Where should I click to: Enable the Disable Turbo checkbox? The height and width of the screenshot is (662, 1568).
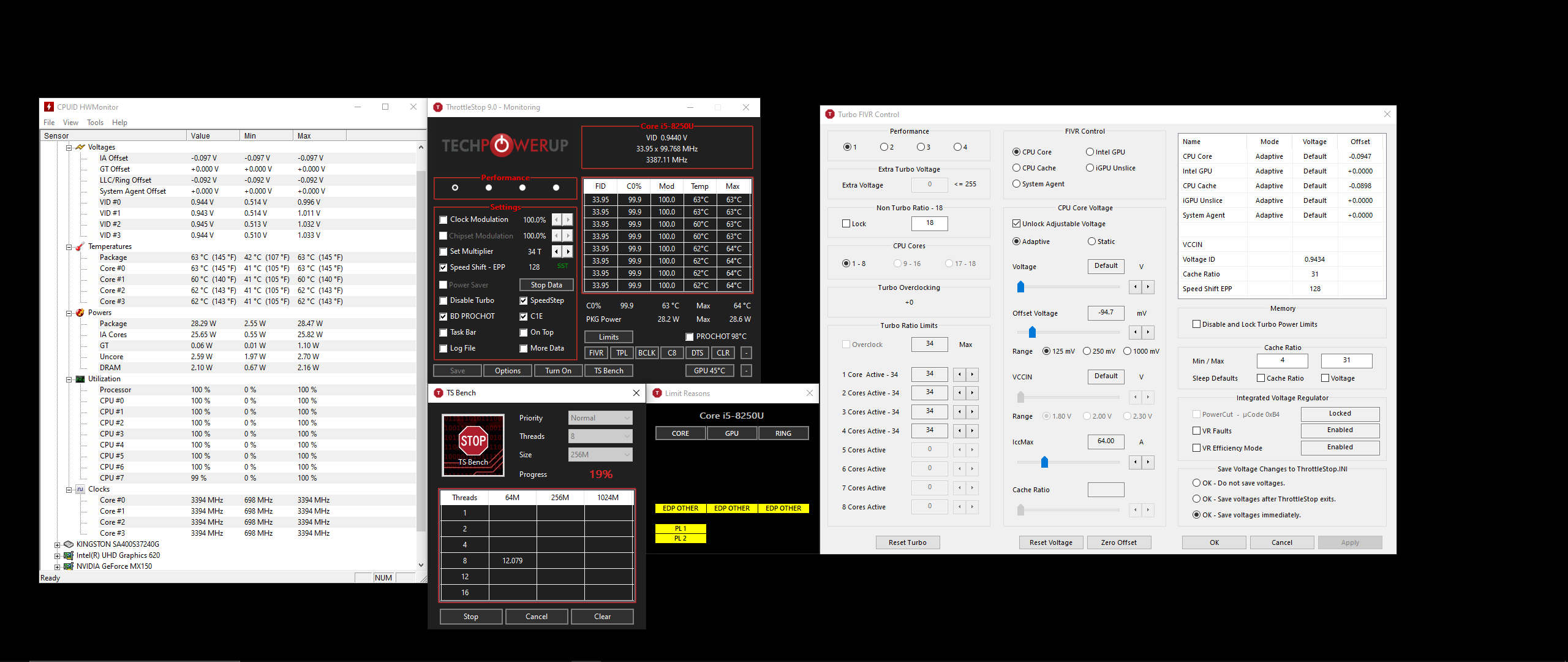pyautogui.click(x=443, y=300)
